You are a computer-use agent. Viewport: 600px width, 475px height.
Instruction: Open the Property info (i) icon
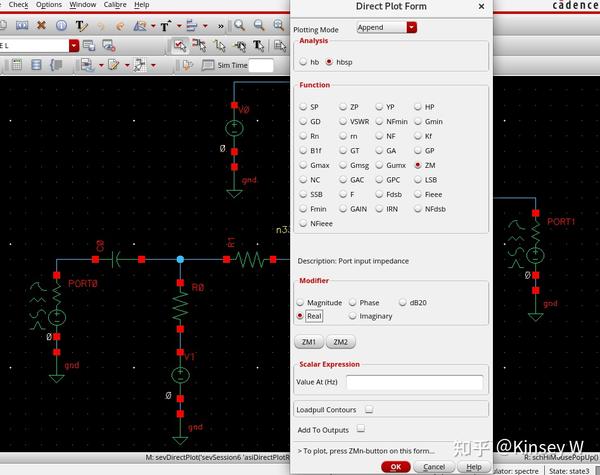click(61, 26)
